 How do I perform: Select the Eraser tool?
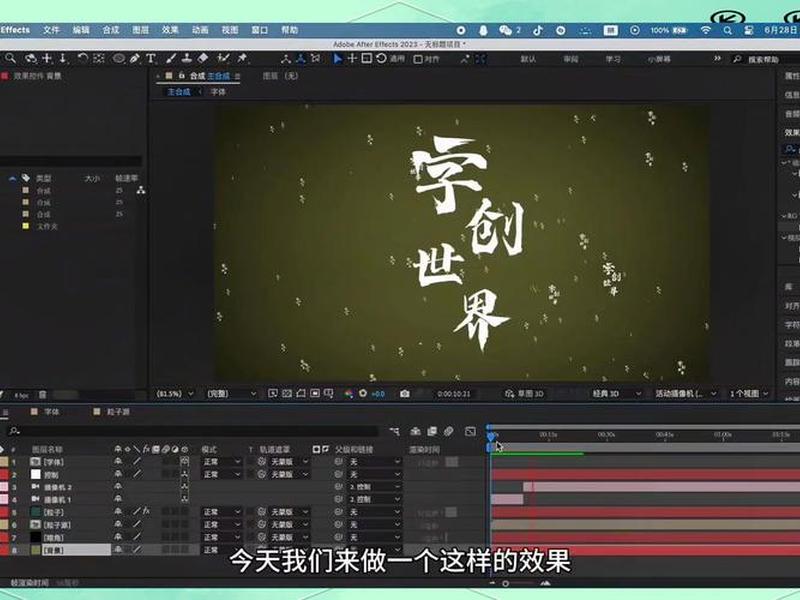pos(203,59)
